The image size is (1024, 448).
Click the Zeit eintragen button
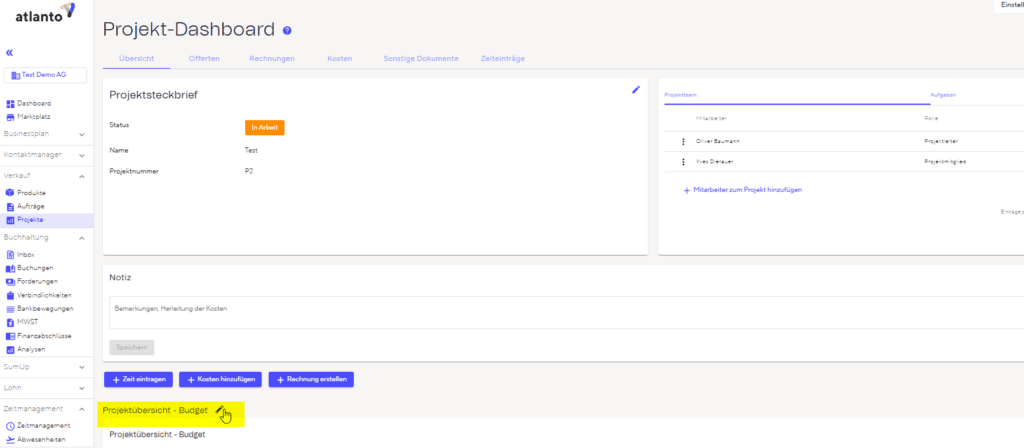(137, 380)
